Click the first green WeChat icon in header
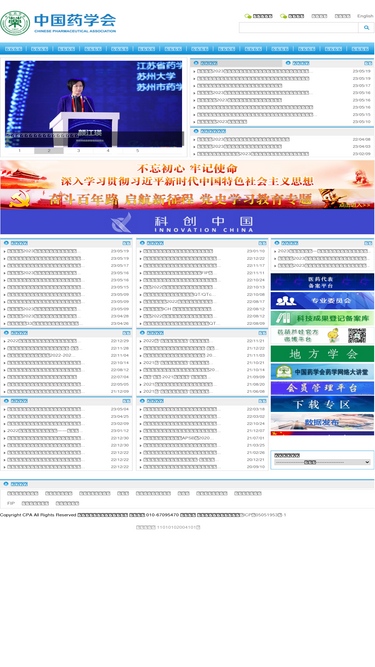 (247, 16)
